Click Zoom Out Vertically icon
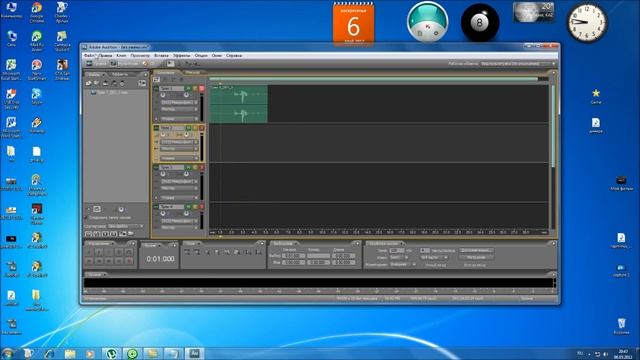640x360 pixels. (x=258, y=252)
